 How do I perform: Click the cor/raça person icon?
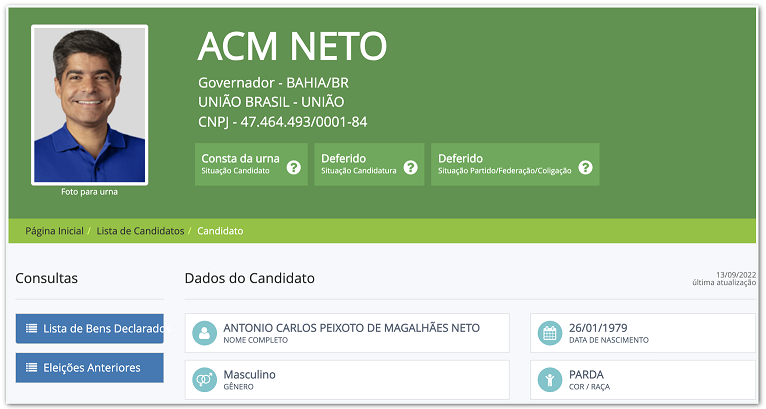[549, 380]
